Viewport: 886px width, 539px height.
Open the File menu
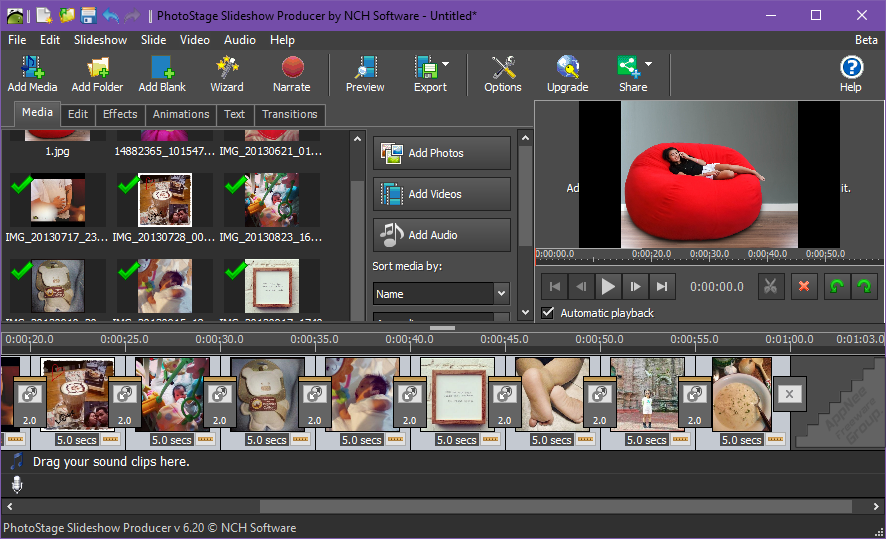click(x=17, y=40)
